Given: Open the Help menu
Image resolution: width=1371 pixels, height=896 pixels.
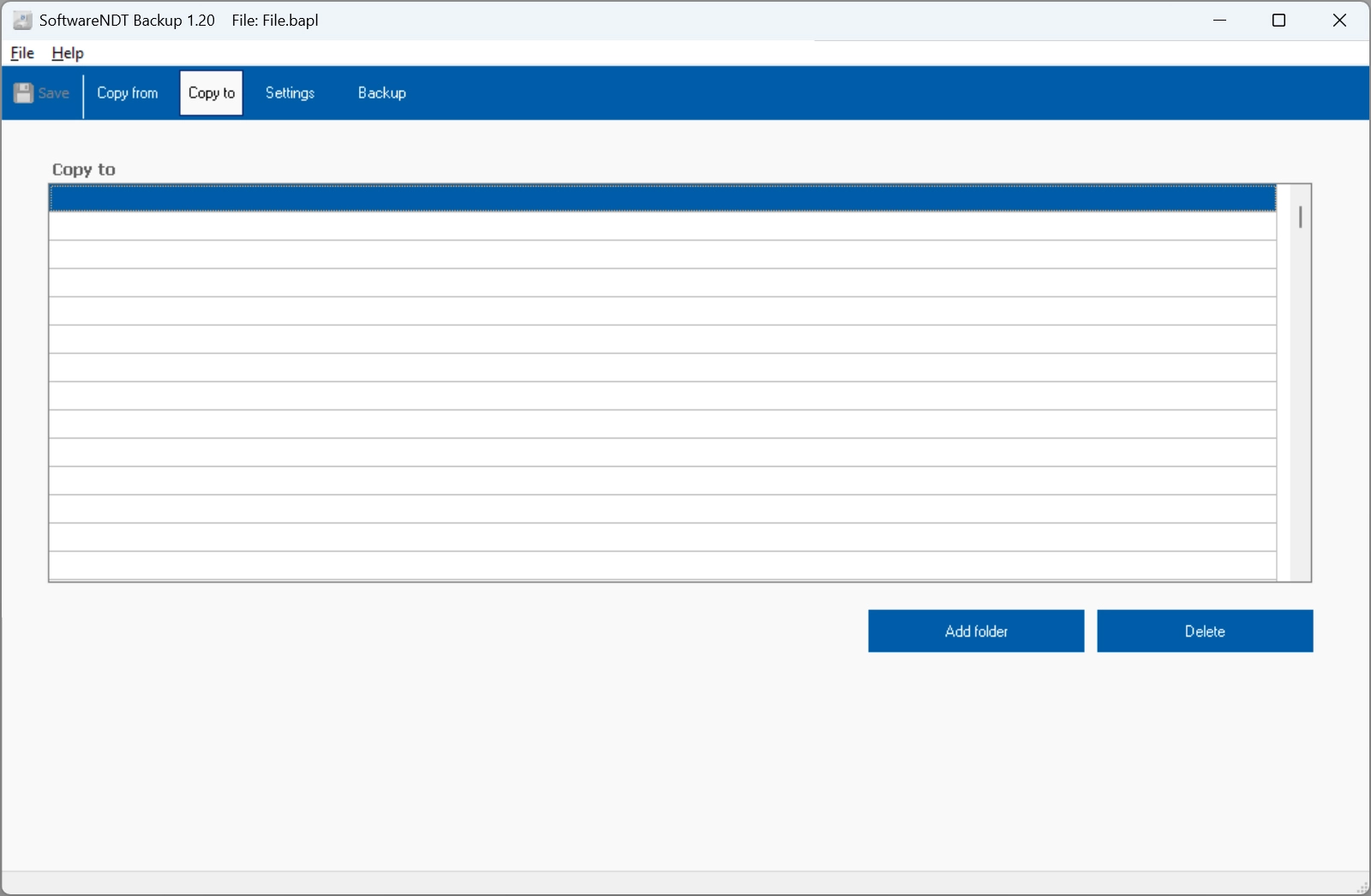Looking at the screenshot, I should pyautogui.click(x=68, y=53).
